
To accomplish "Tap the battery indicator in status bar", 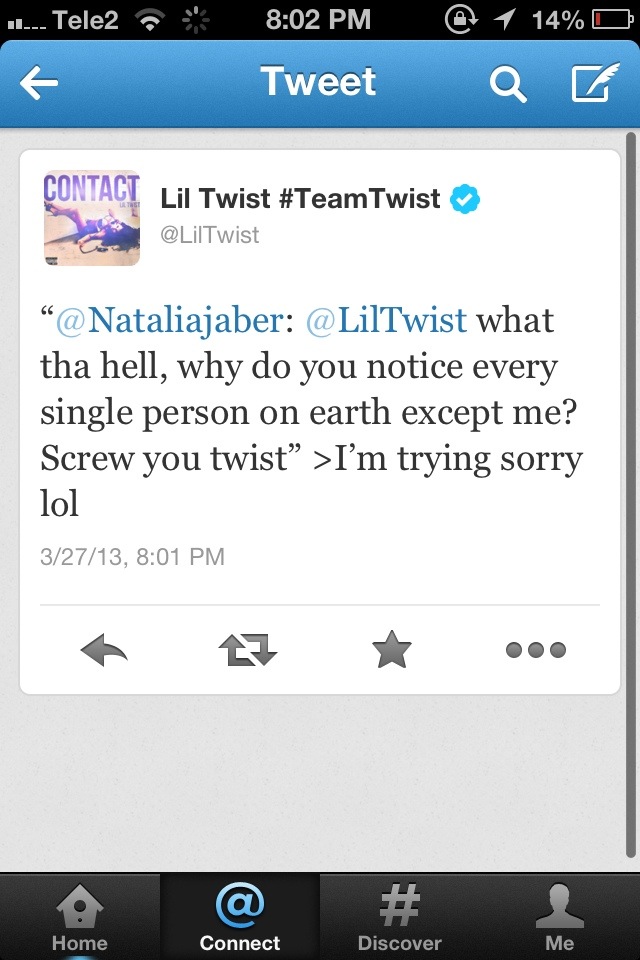I will click(x=612, y=20).
